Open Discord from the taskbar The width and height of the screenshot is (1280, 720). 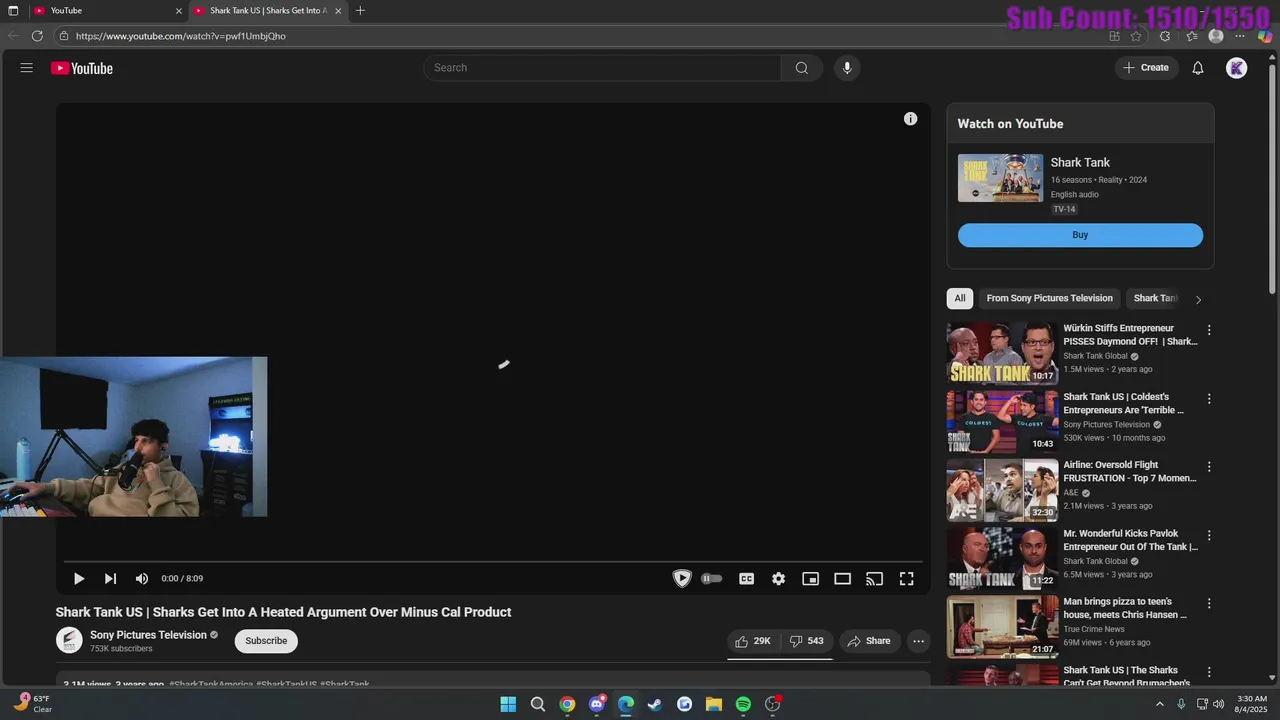(597, 704)
